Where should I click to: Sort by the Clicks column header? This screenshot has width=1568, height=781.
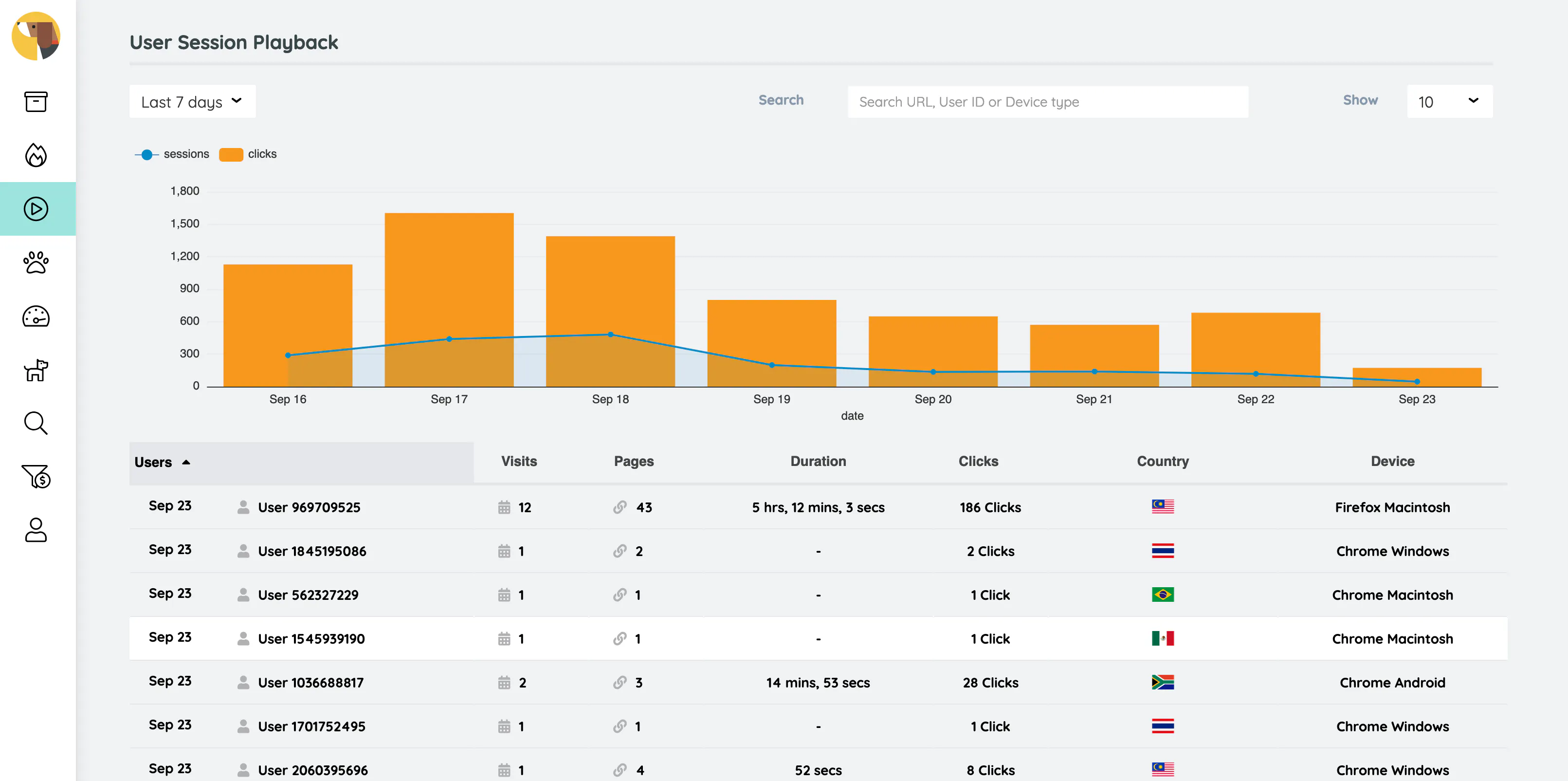point(978,461)
